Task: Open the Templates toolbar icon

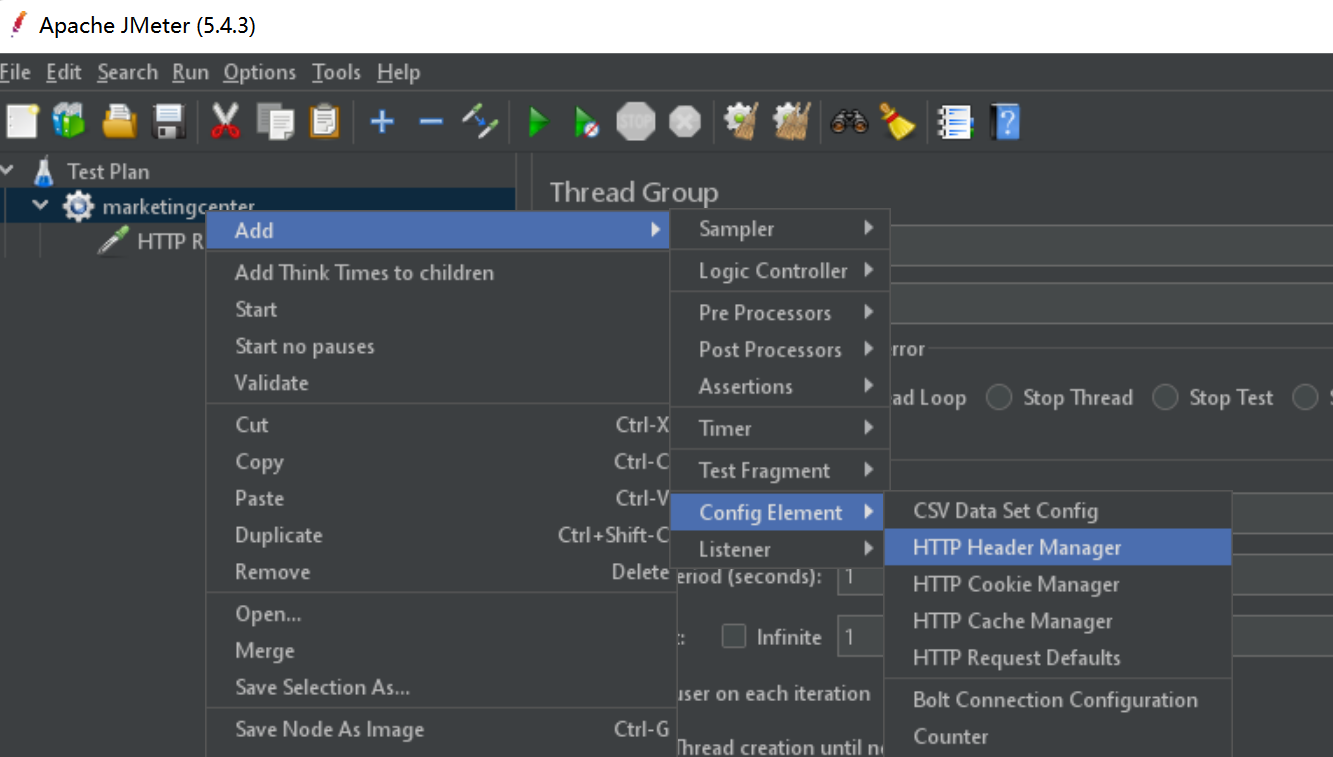Action: (x=69, y=122)
